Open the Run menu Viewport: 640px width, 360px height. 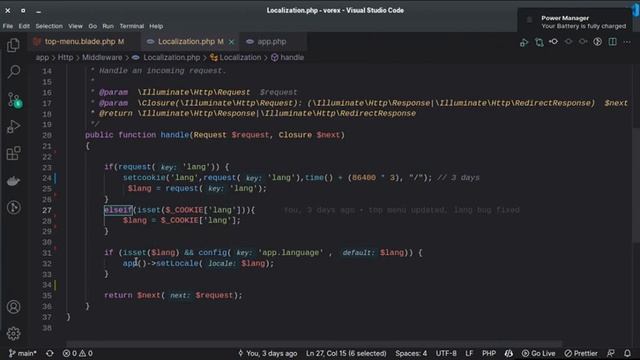coord(108,26)
